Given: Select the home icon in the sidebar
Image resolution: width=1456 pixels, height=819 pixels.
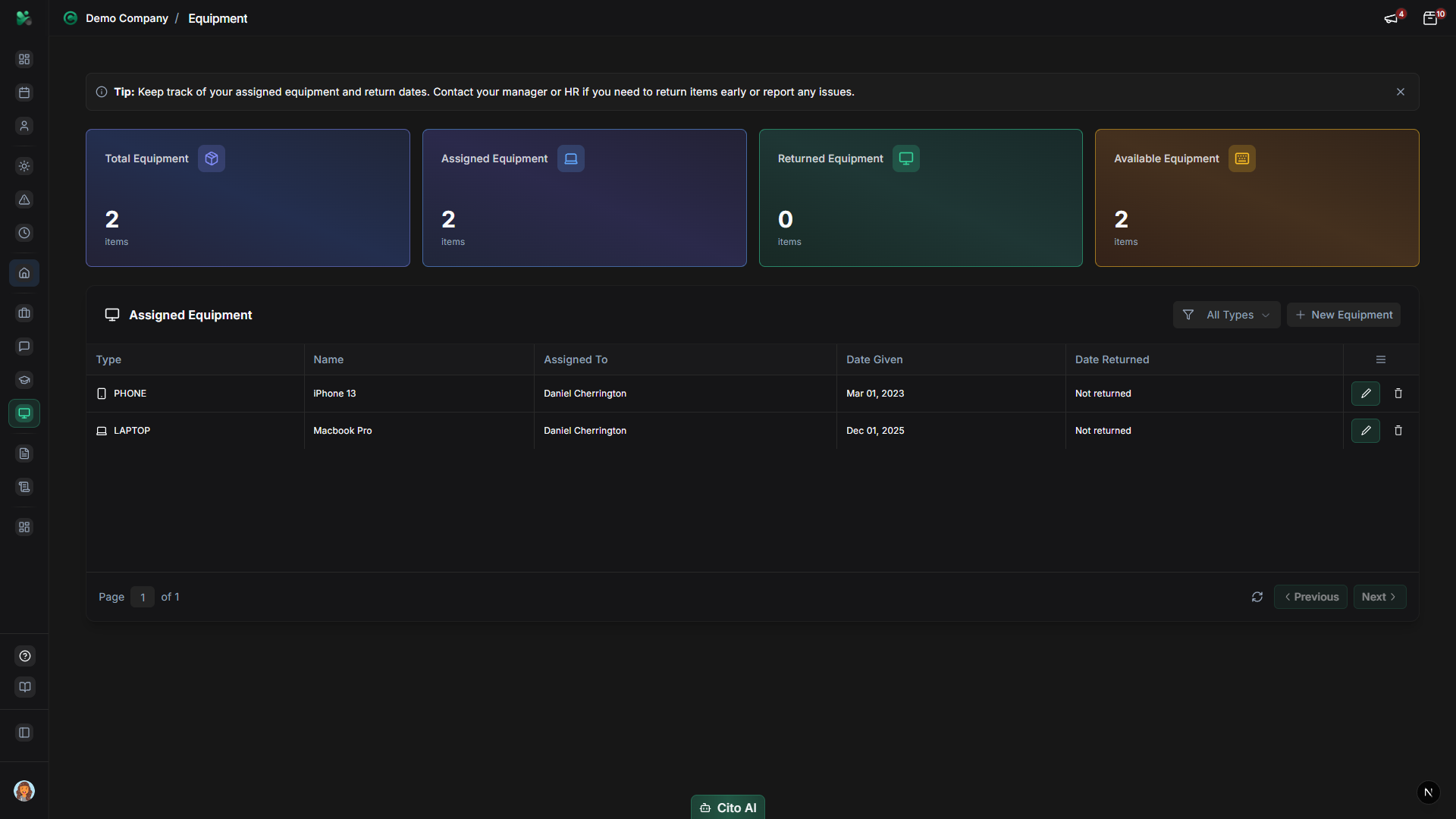Looking at the screenshot, I should pos(24,273).
